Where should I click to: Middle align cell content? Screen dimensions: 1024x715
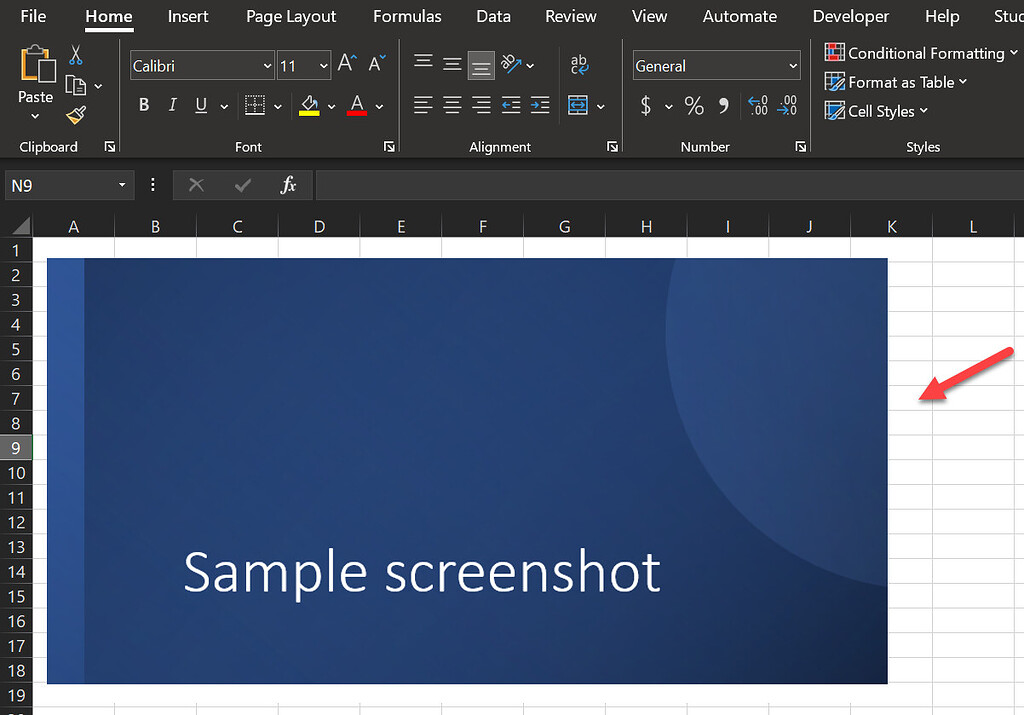point(452,65)
